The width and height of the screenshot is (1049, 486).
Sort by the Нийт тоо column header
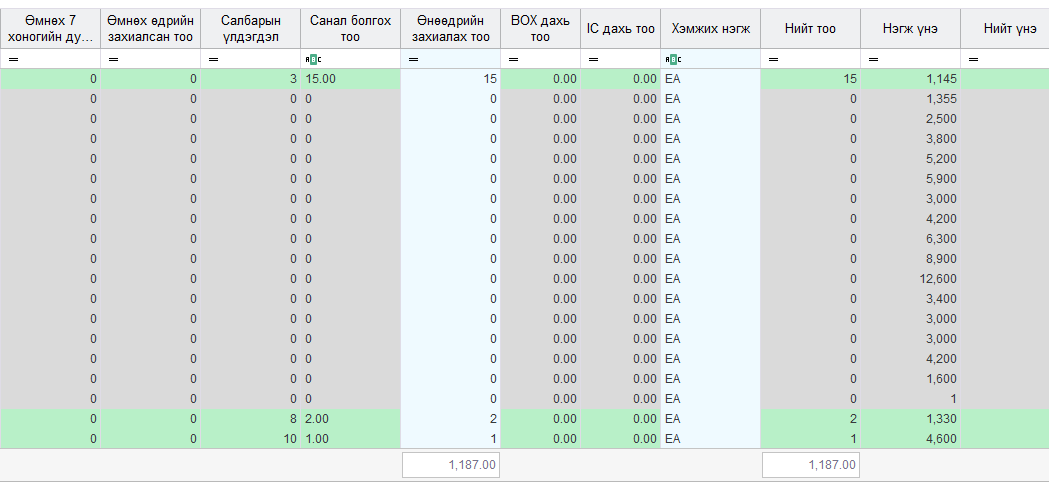[810, 29]
